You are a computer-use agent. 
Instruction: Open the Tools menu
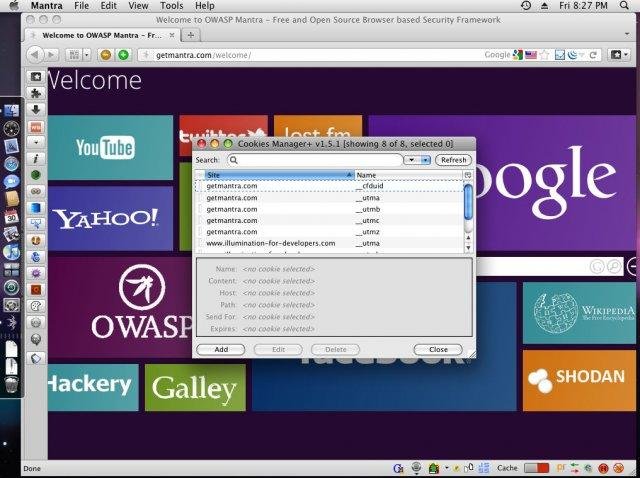[x=171, y=6]
